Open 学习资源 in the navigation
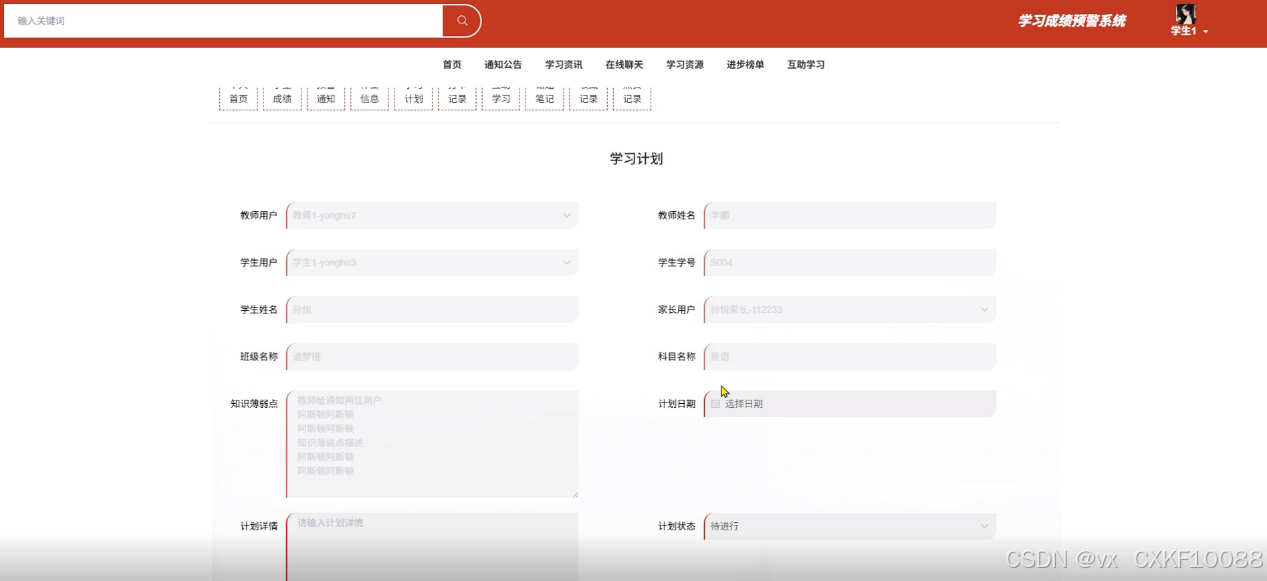Viewport: 1267px width, 581px height. tap(685, 65)
